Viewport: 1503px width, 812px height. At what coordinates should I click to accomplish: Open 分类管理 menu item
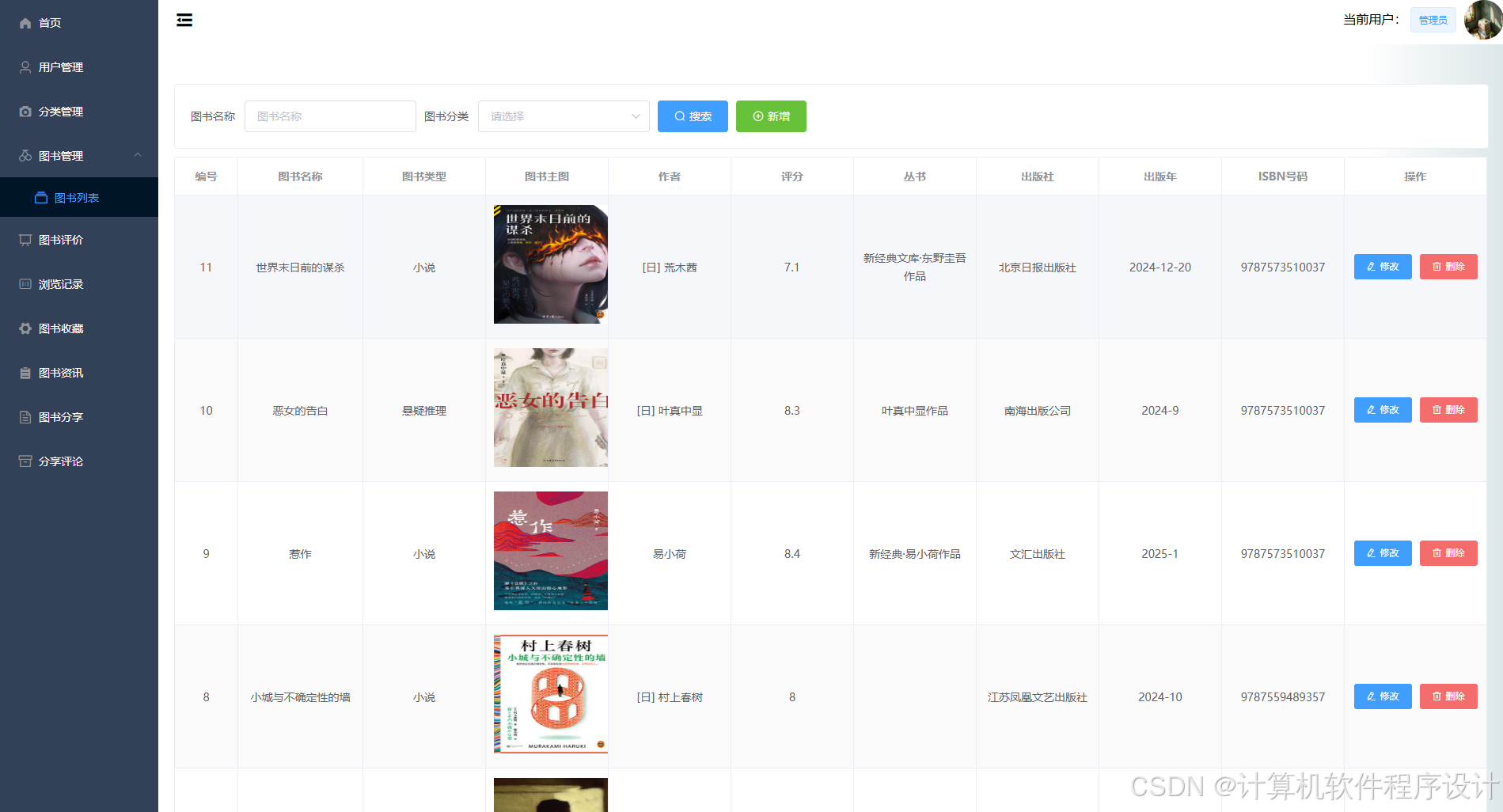tap(79, 112)
